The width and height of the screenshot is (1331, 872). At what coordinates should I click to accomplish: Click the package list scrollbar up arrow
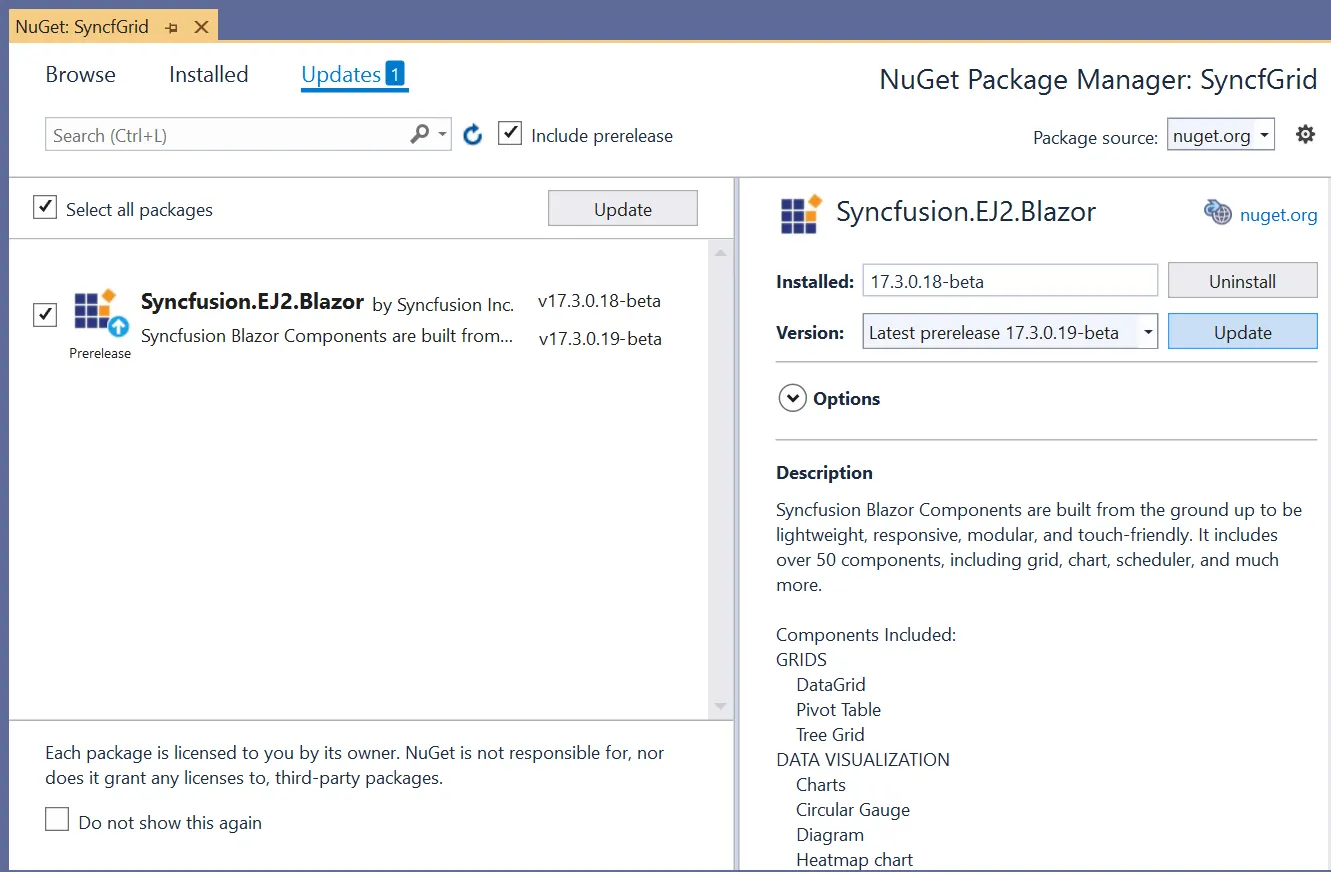pyautogui.click(x=720, y=253)
